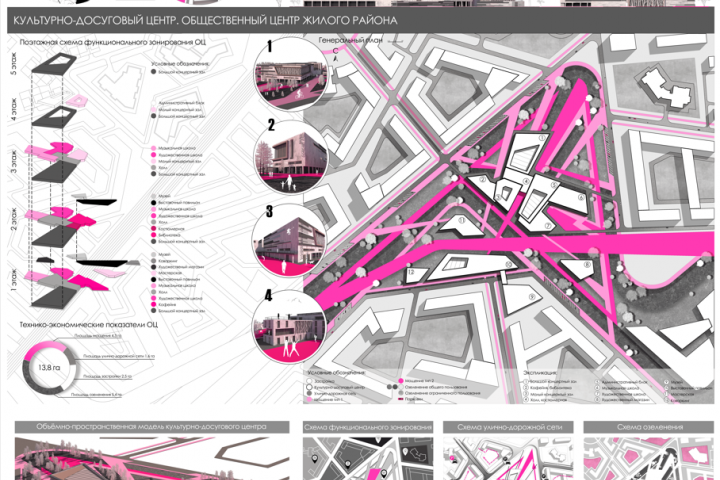Click the 13,8 га donut chart
This screenshot has width=720, height=480.
50,368
